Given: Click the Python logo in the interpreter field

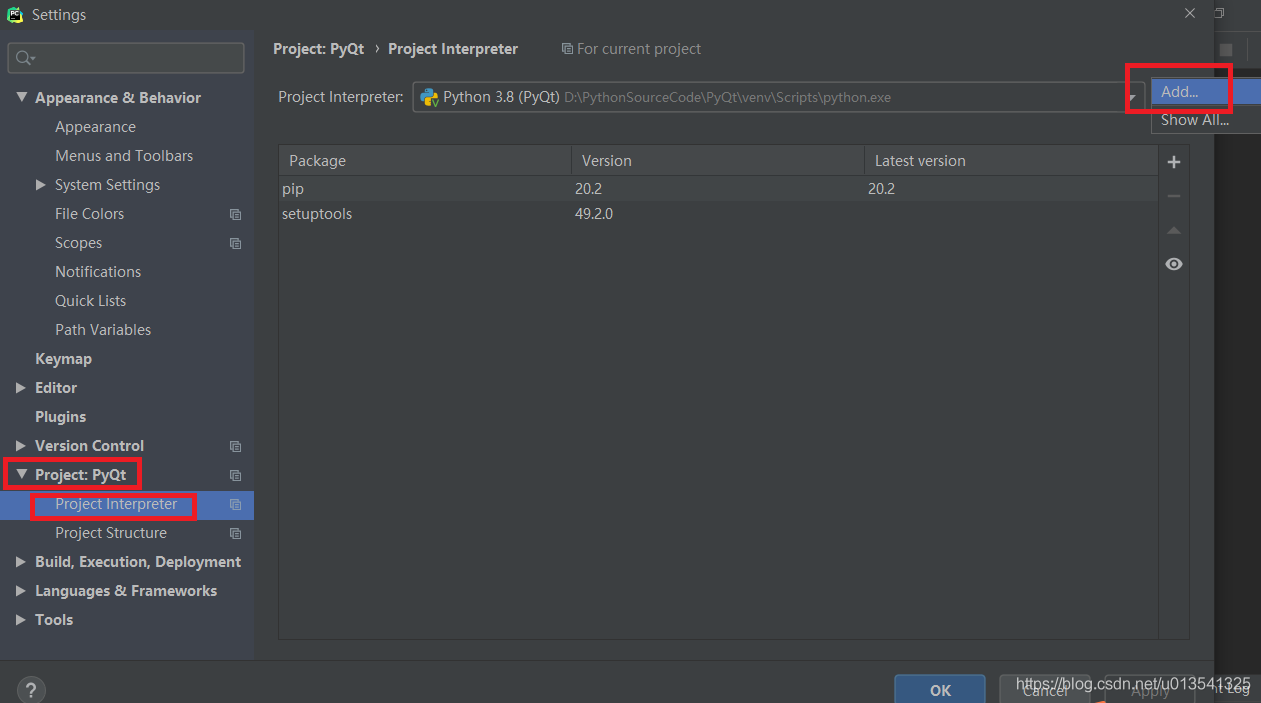Looking at the screenshot, I should pos(429,96).
